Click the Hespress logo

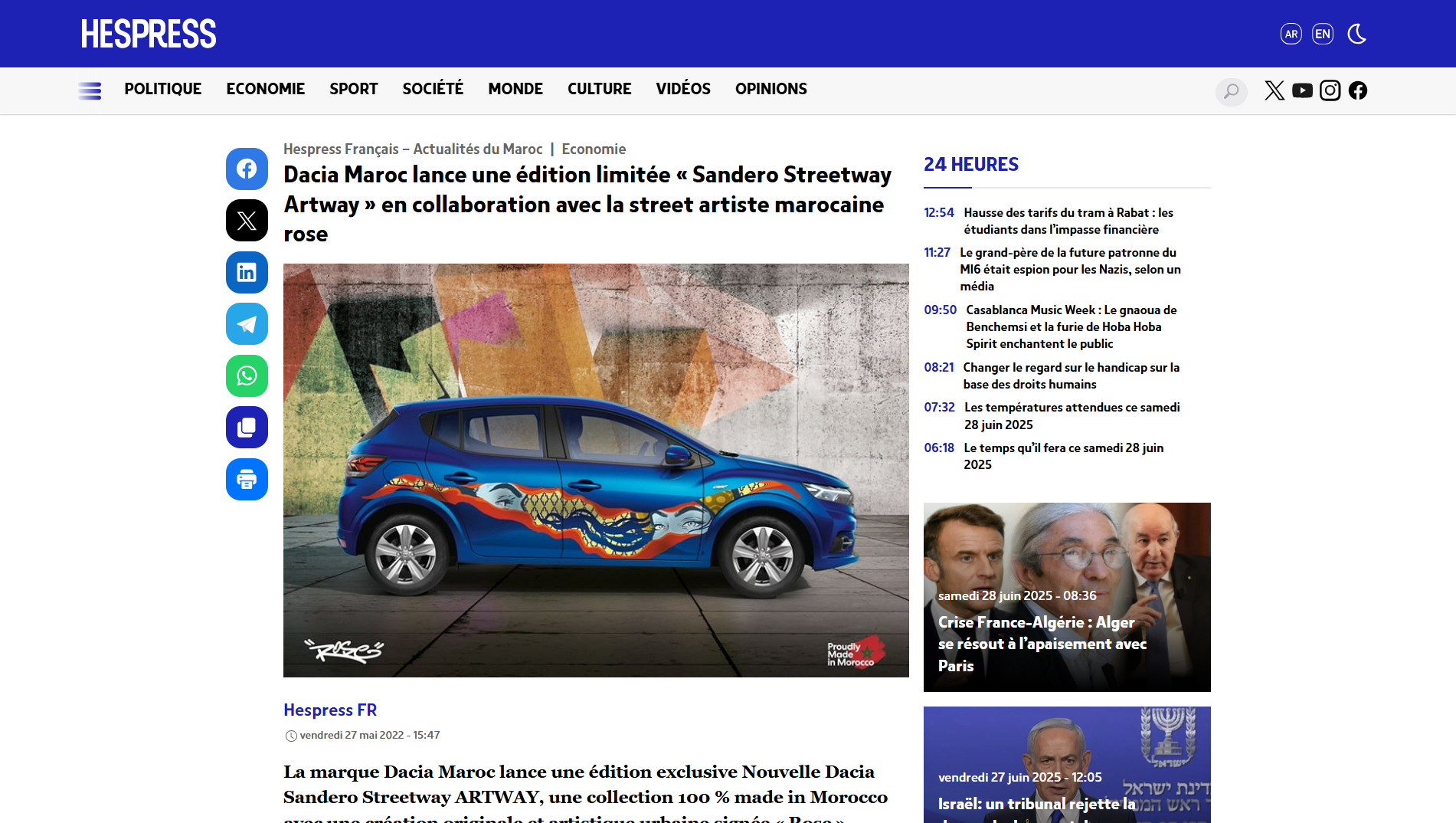(x=149, y=34)
